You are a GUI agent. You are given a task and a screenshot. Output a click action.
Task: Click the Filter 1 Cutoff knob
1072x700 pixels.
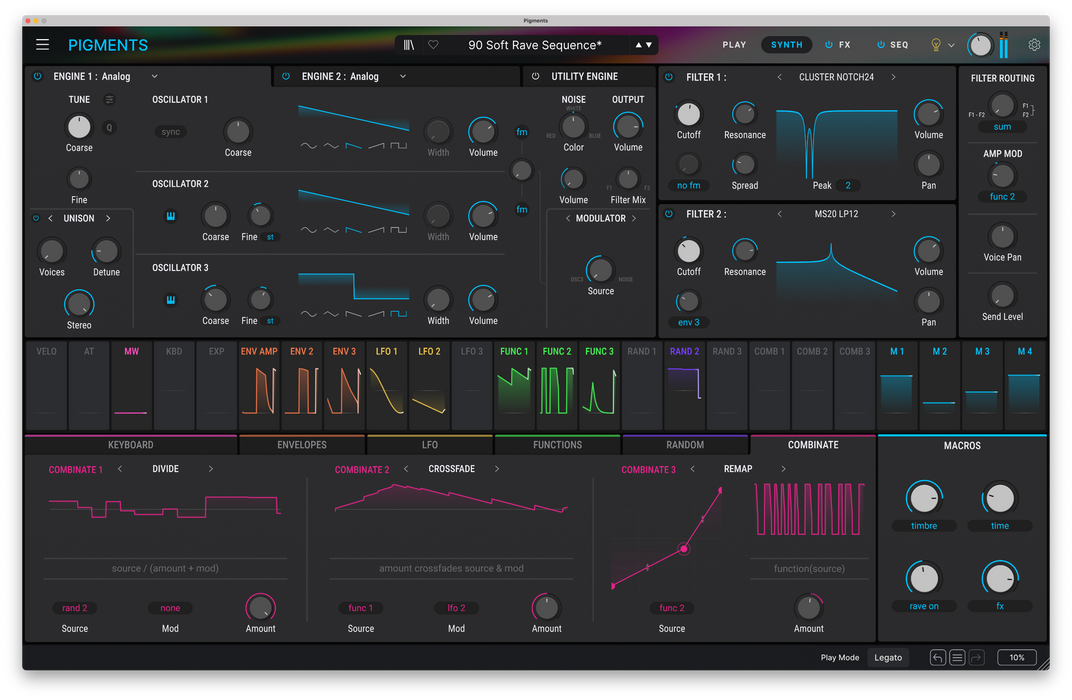[688, 114]
